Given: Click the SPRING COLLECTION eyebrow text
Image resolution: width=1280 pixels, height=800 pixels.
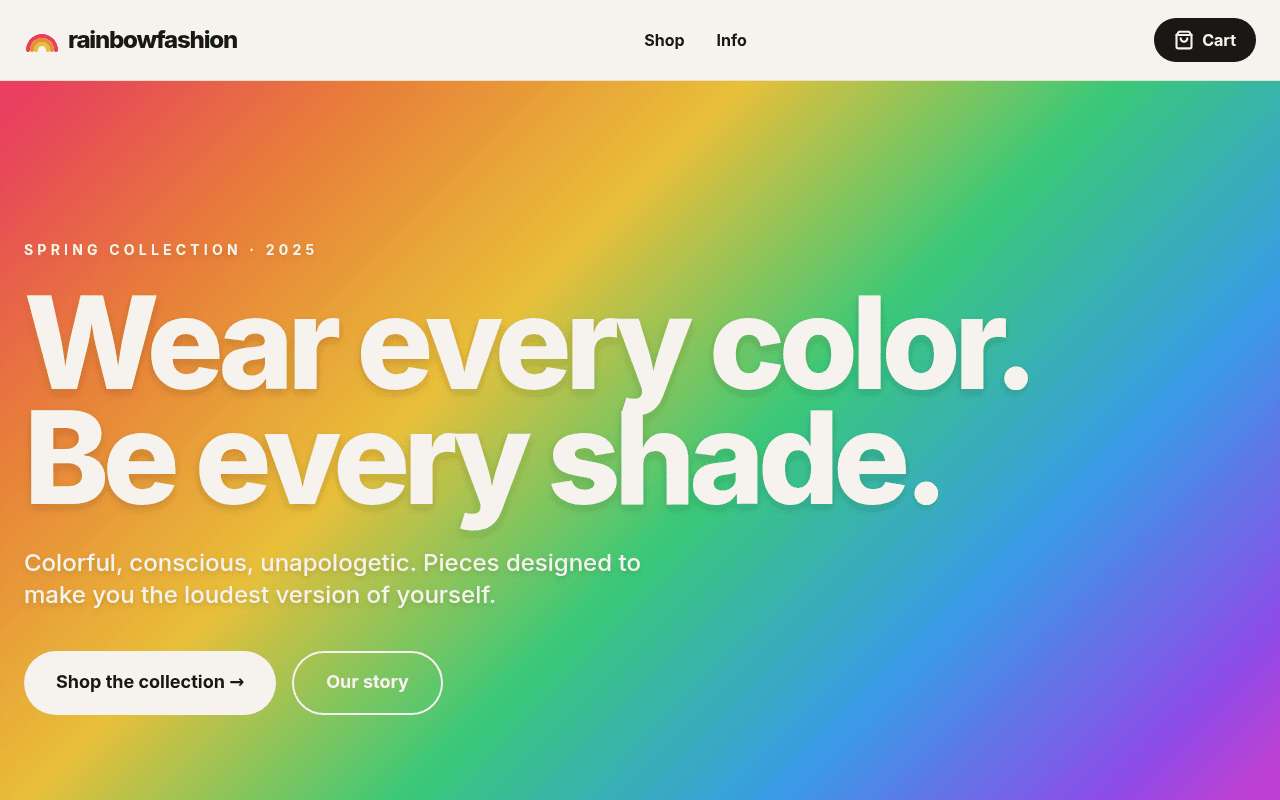Looking at the screenshot, I should click(x=132, y=250).
